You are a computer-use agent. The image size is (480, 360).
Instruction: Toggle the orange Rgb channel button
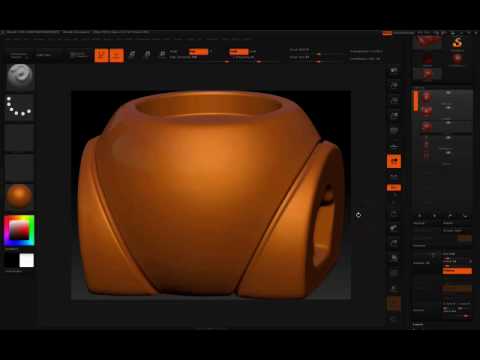(x=198, y=52)
